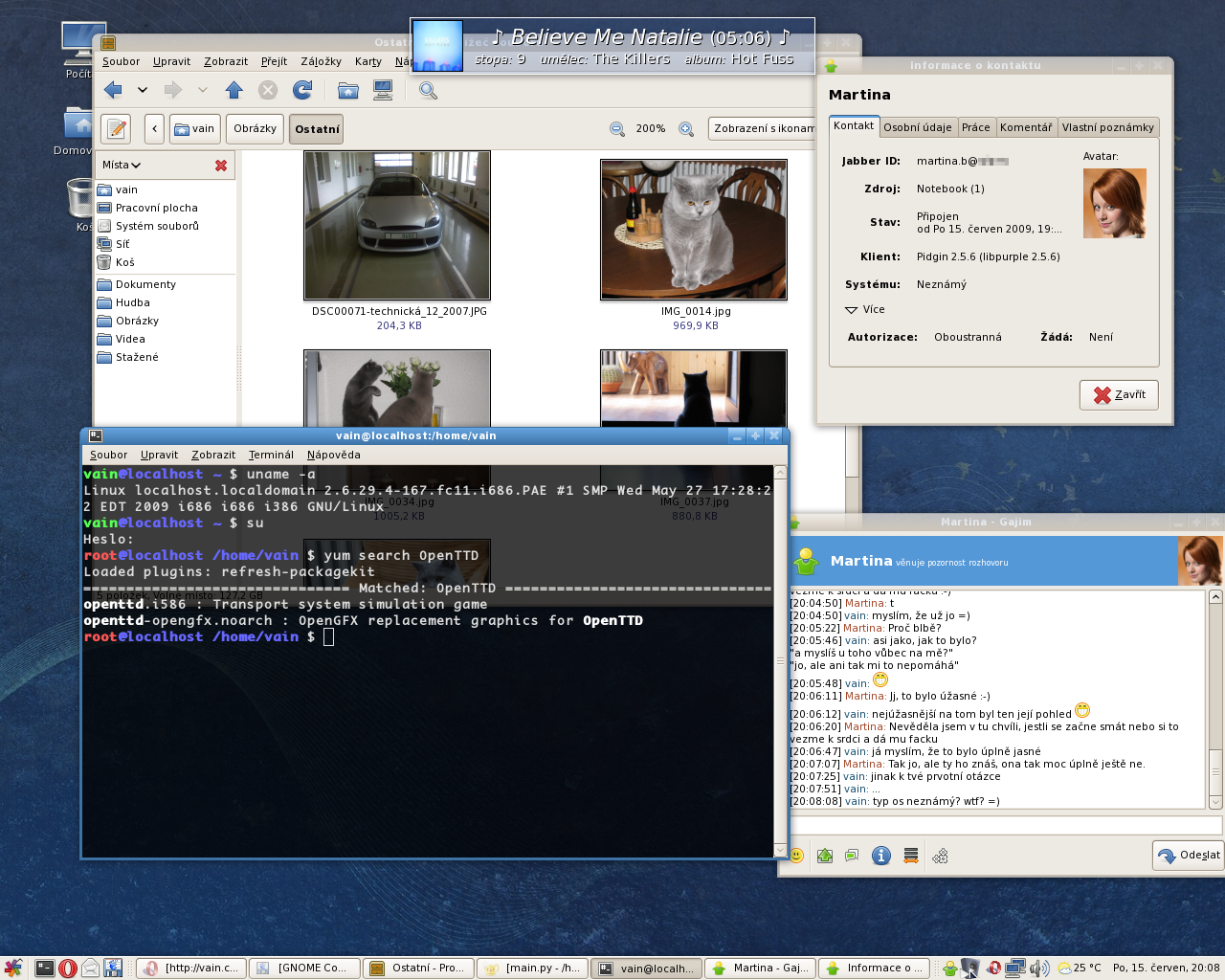This screenshot has width=1225, height=980.
Task: Launch the terminal from panel launcher
Action: click(x=44, y=969)
